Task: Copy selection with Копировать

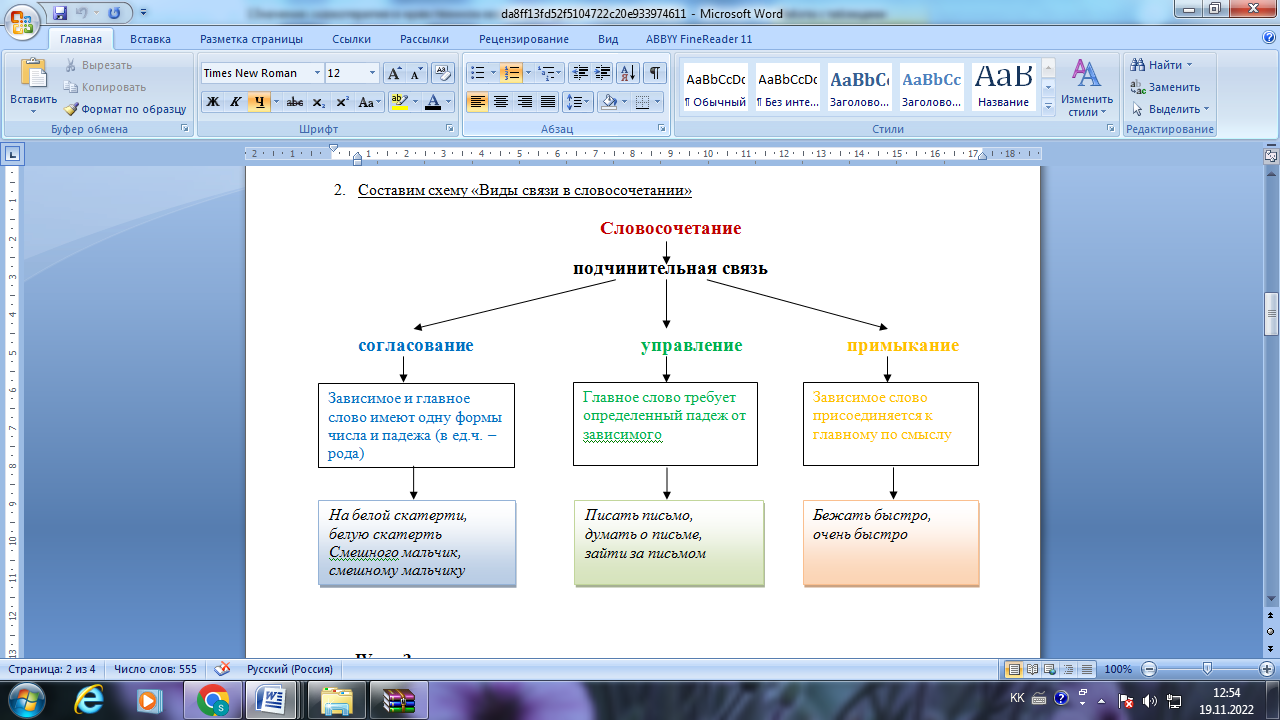Action: [x=105, y=87]
